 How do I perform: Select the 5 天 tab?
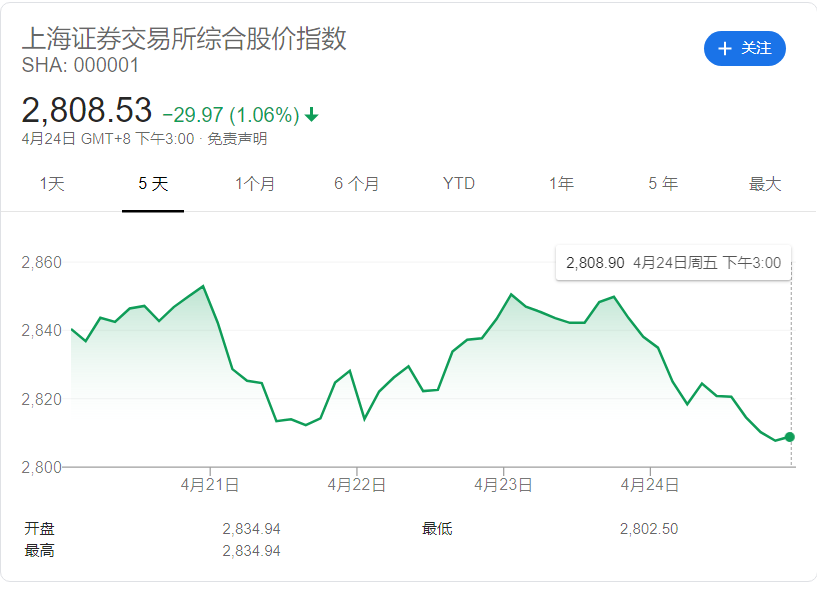point(153,184)
